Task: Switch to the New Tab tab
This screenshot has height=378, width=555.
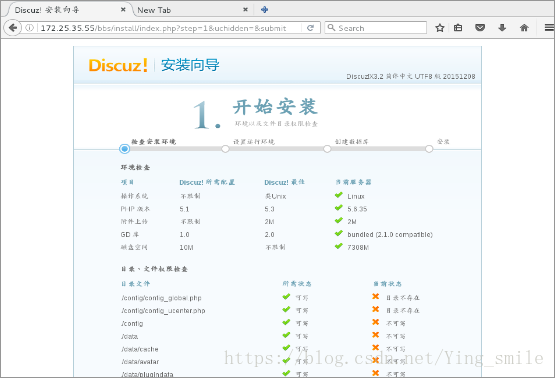Action: point(191,10)
